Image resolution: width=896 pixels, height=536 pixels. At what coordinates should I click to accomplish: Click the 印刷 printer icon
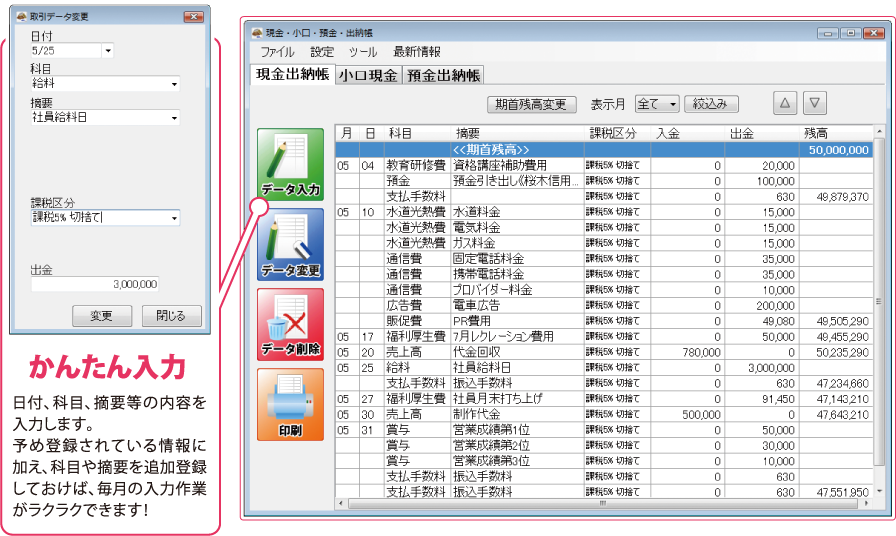coord(290,404)
